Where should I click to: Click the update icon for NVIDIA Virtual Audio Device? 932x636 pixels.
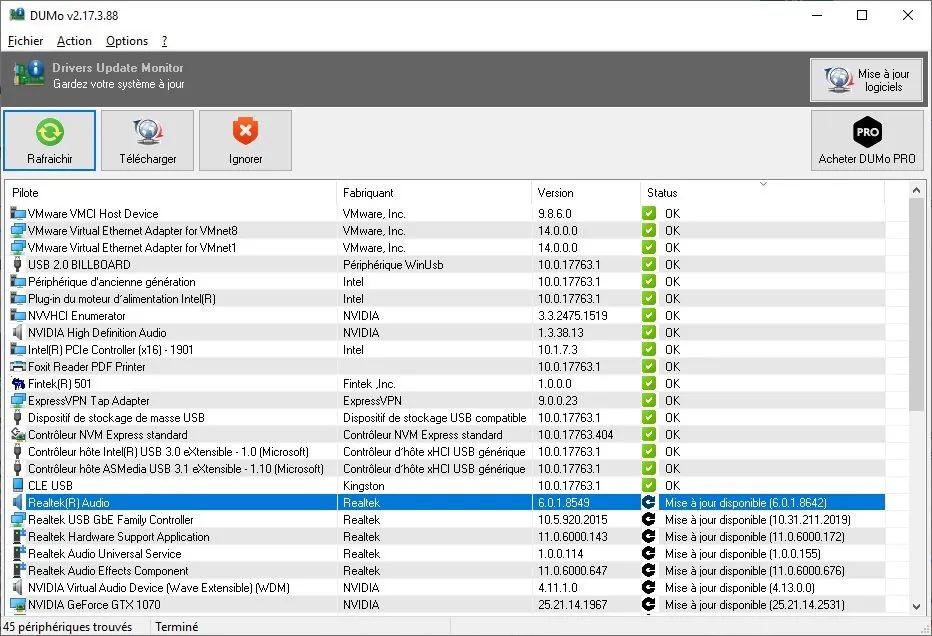tap(648, 588)
